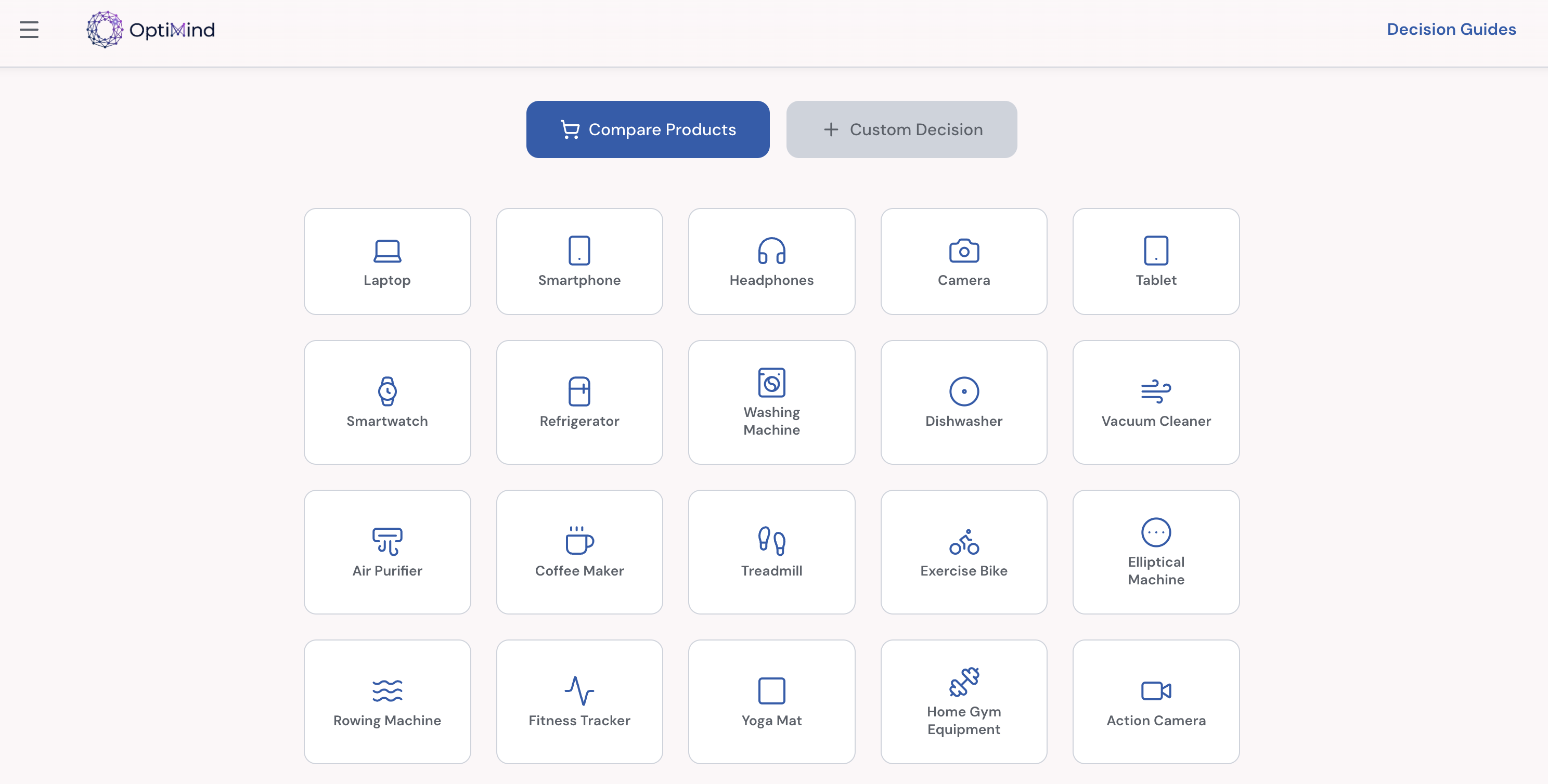
Task: Go to Decision Guides
Action: pos(1451,29)
